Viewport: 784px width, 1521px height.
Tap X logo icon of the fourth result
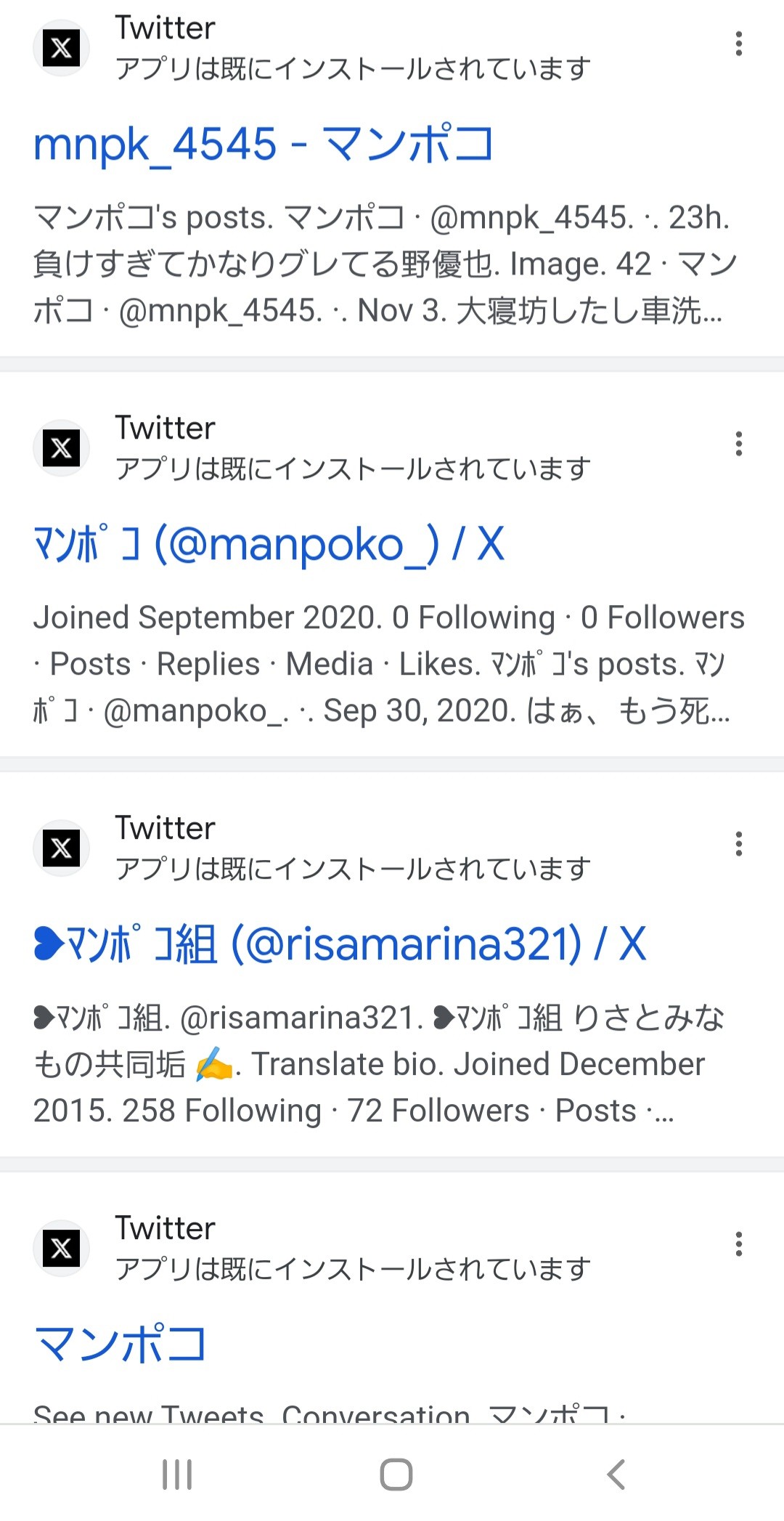(62, 1248)
